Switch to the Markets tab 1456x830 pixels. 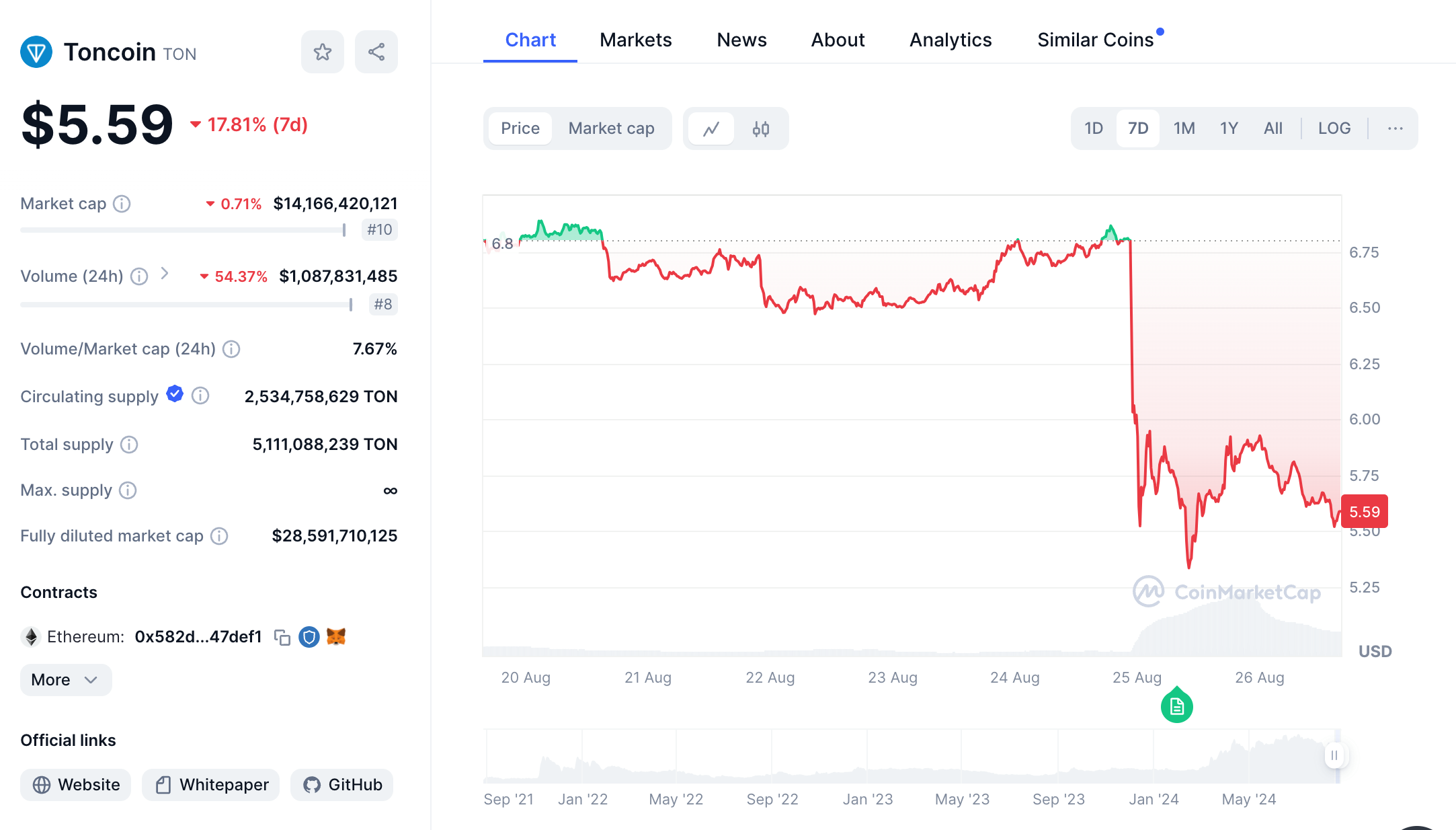click(x=635, y=40)
